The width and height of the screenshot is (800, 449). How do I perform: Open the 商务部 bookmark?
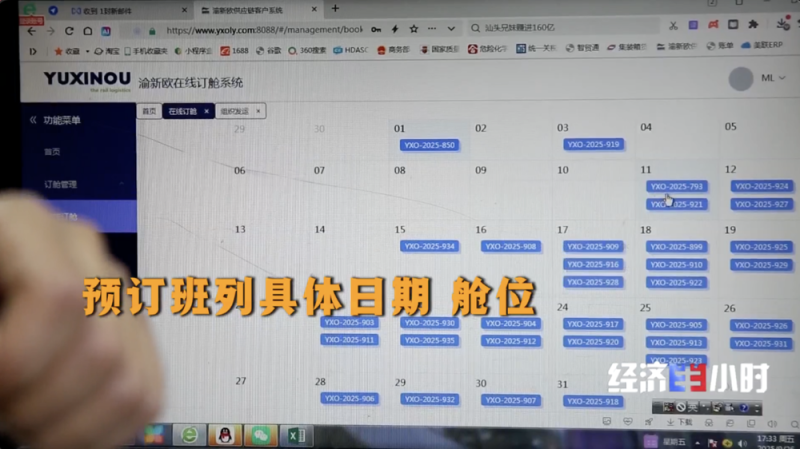pos(393,50)
